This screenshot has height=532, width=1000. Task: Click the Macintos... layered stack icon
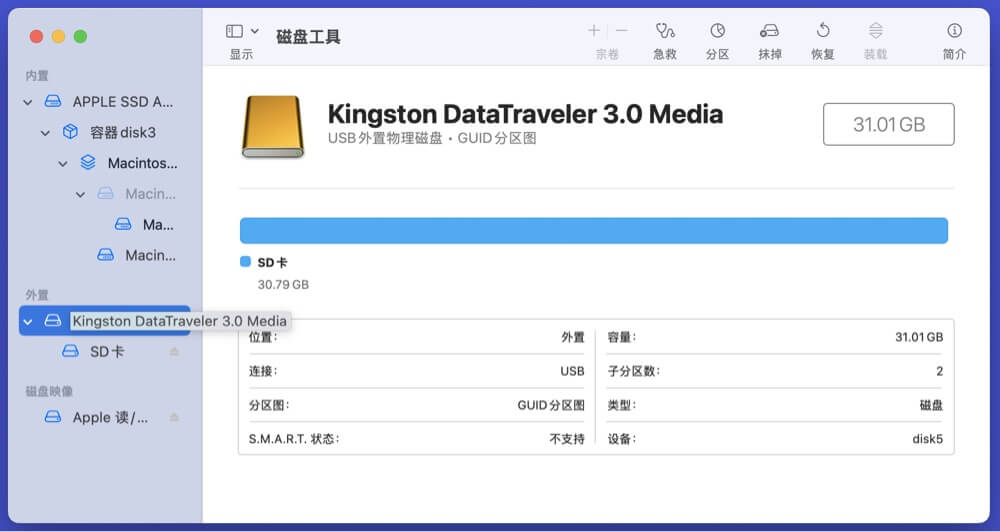coord(88,163)
